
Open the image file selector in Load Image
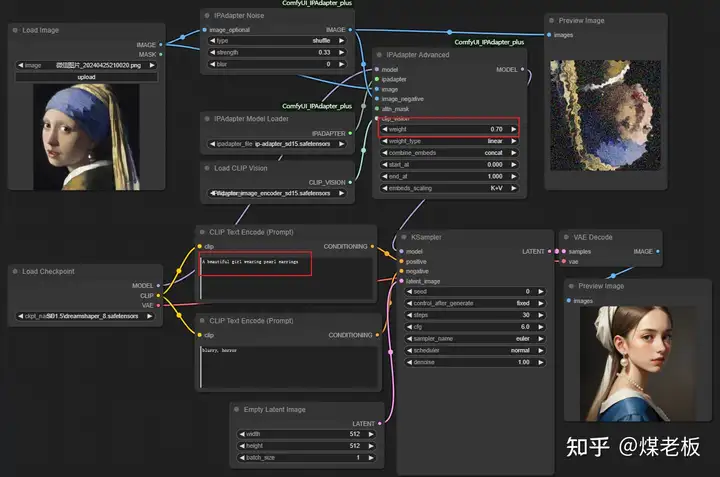(86, 65)
